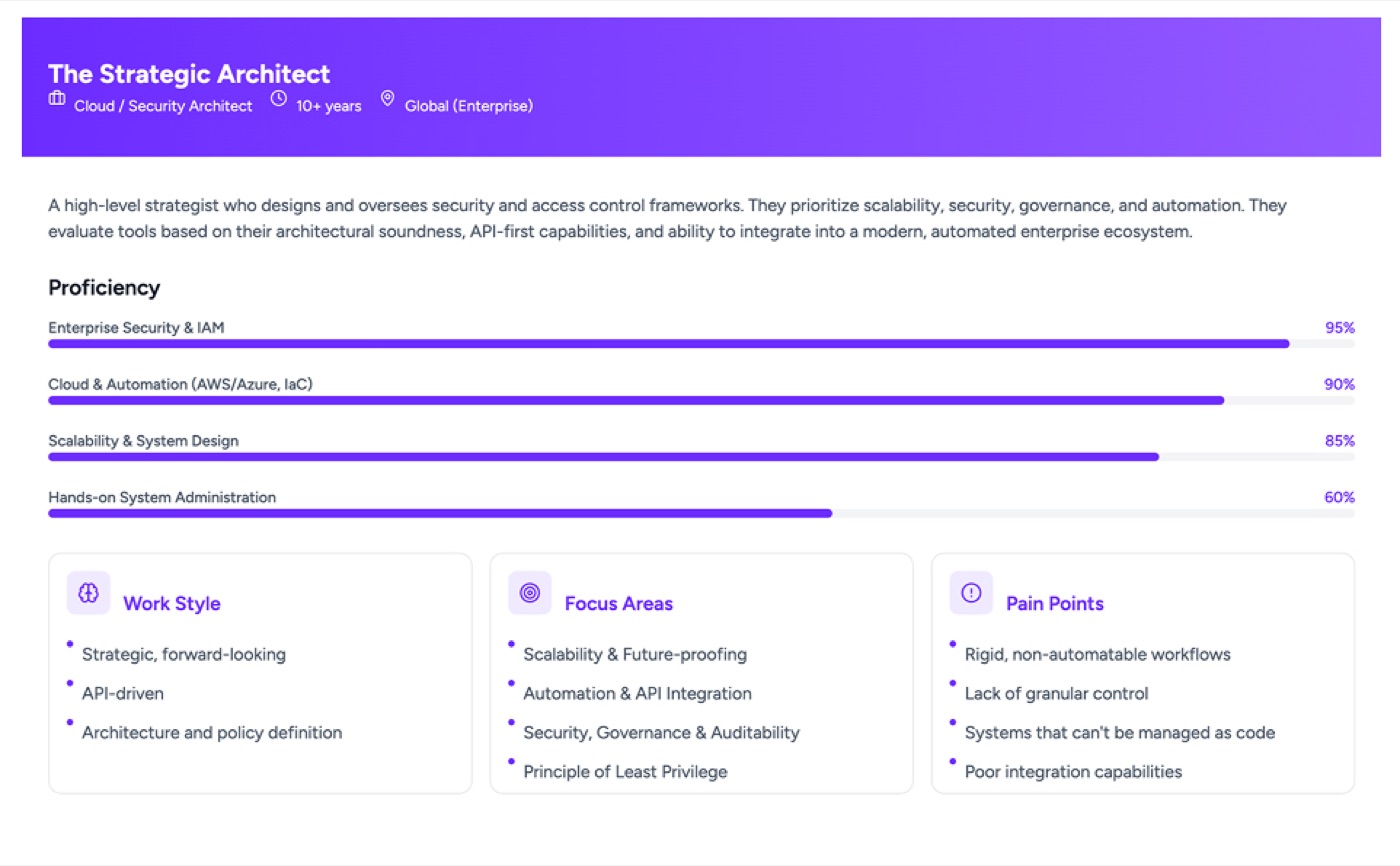Click the clock icon next to 10+ years
Viewport: 1400px width, 866px height.
[x=279, y=99]
